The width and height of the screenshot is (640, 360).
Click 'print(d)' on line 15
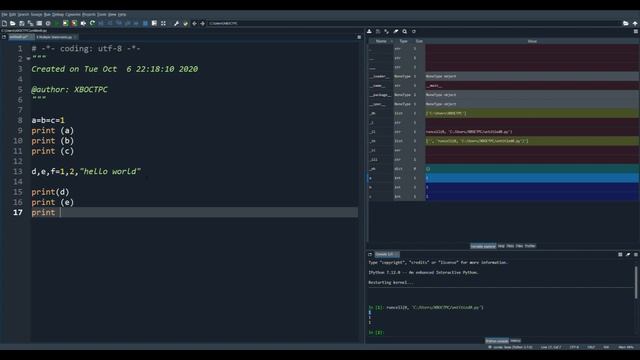coord(50,192)
